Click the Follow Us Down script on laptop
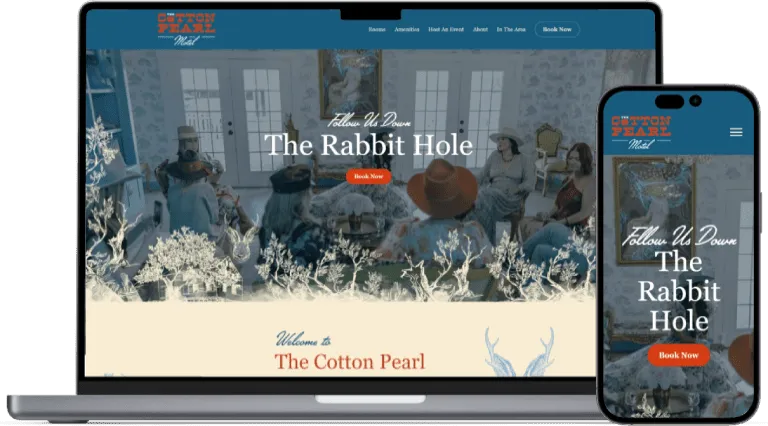 point(368,121)
